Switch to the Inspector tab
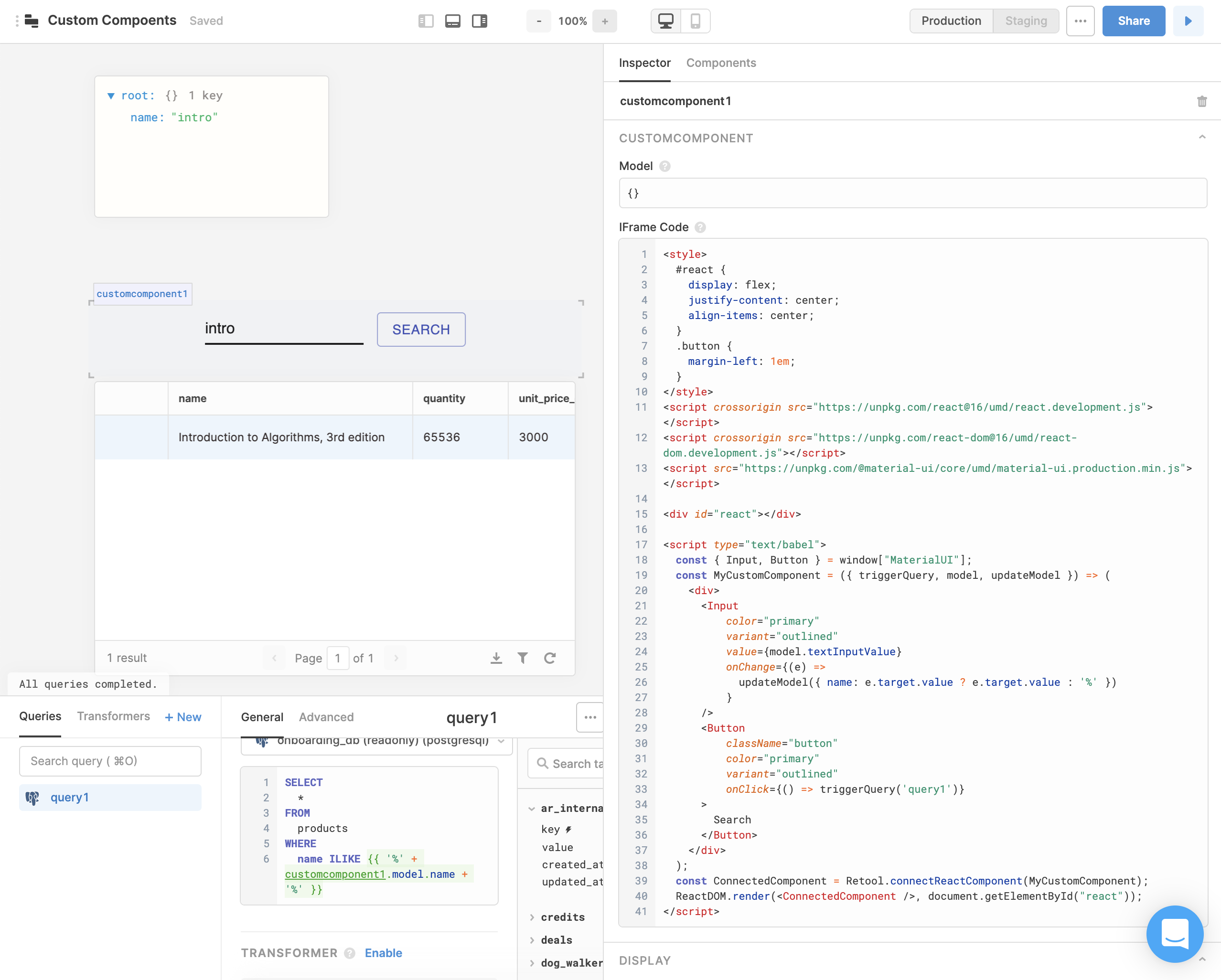Screen dimensions: 1221x980 (644, 63)
